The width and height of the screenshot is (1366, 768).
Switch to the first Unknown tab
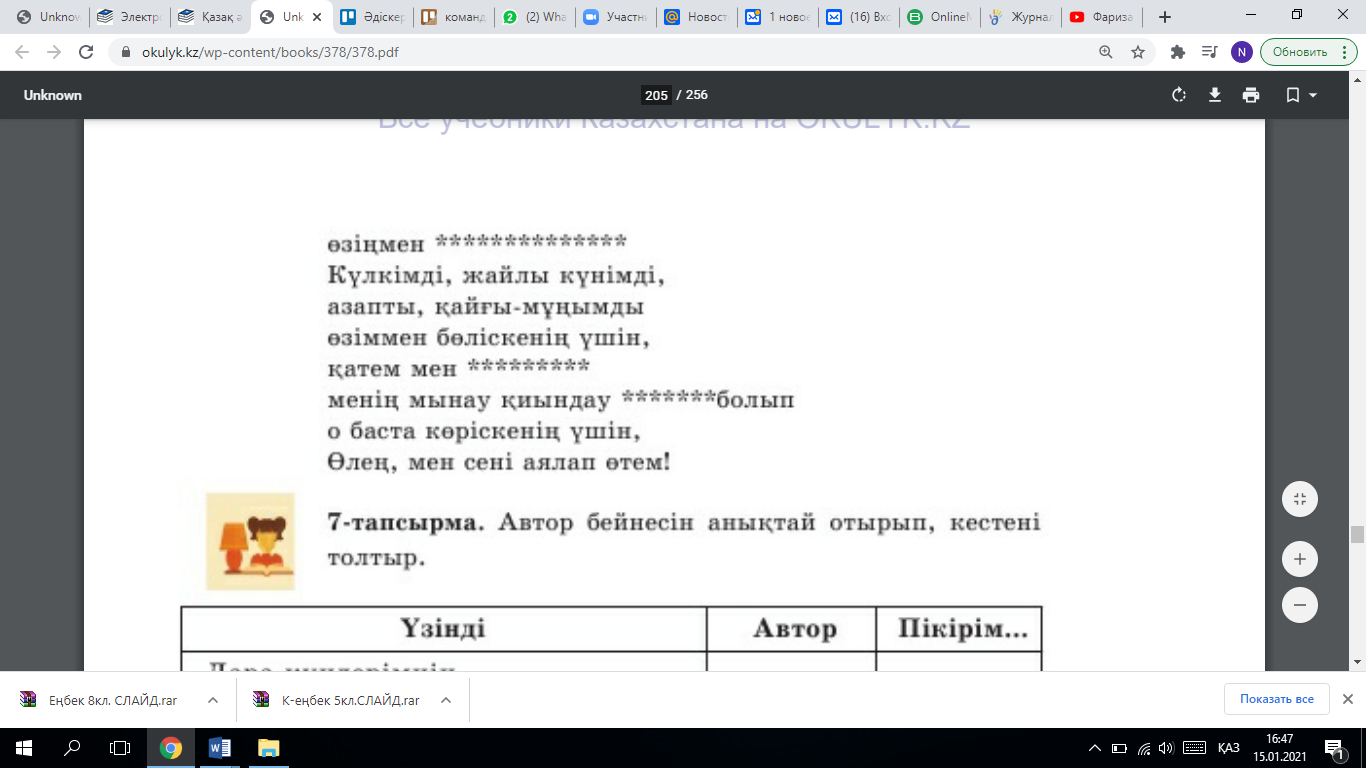[x=48, y=17]
